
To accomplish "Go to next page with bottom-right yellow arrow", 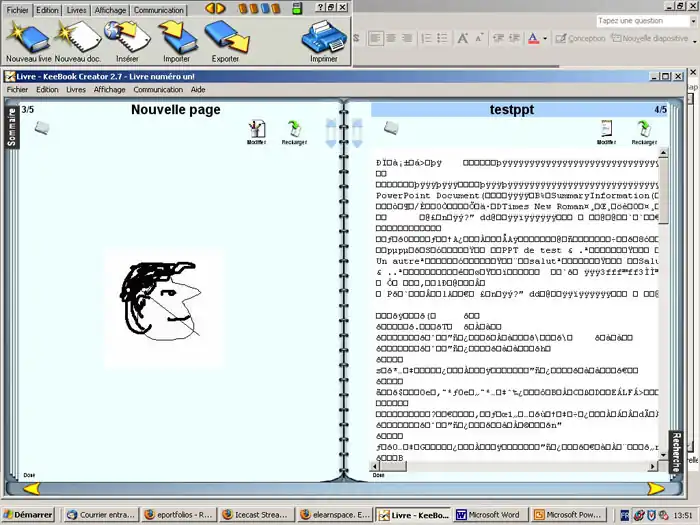I will (x=655, y=489).
